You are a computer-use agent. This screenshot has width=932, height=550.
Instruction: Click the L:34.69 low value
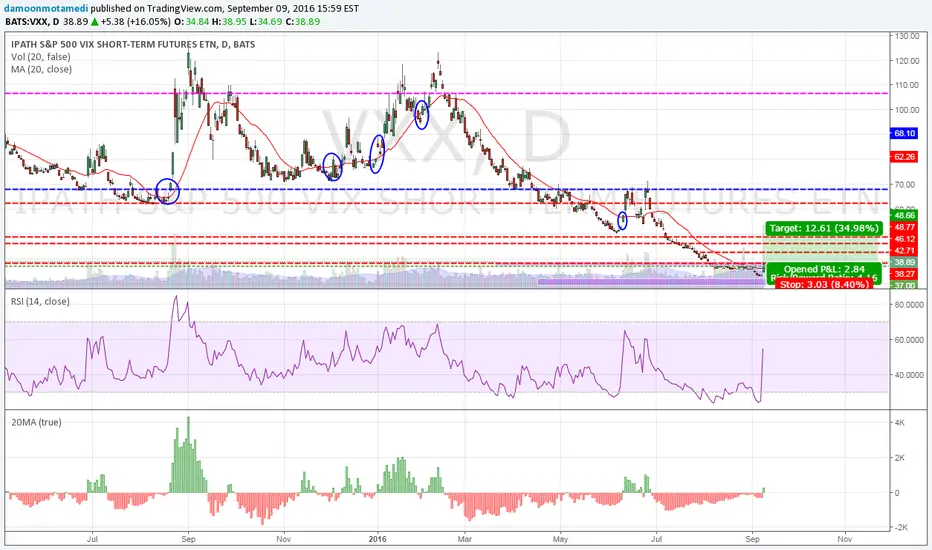265,21
